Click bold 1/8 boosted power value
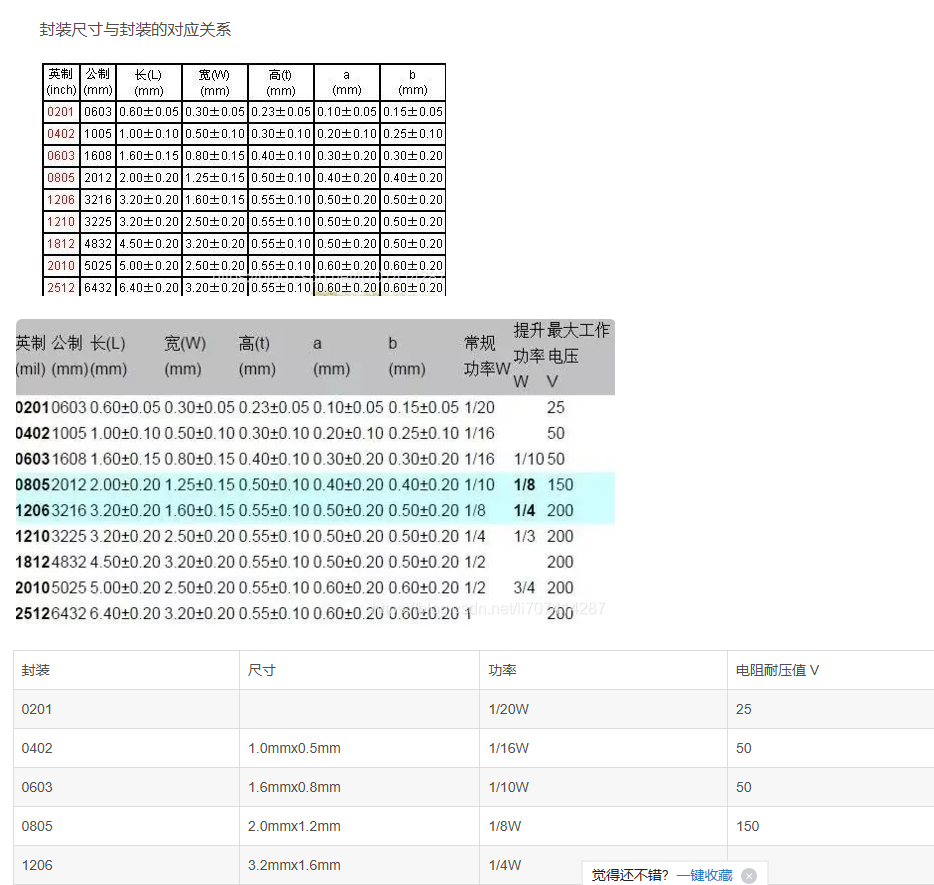Screen dimensions: 934x885 coord(524,485)
